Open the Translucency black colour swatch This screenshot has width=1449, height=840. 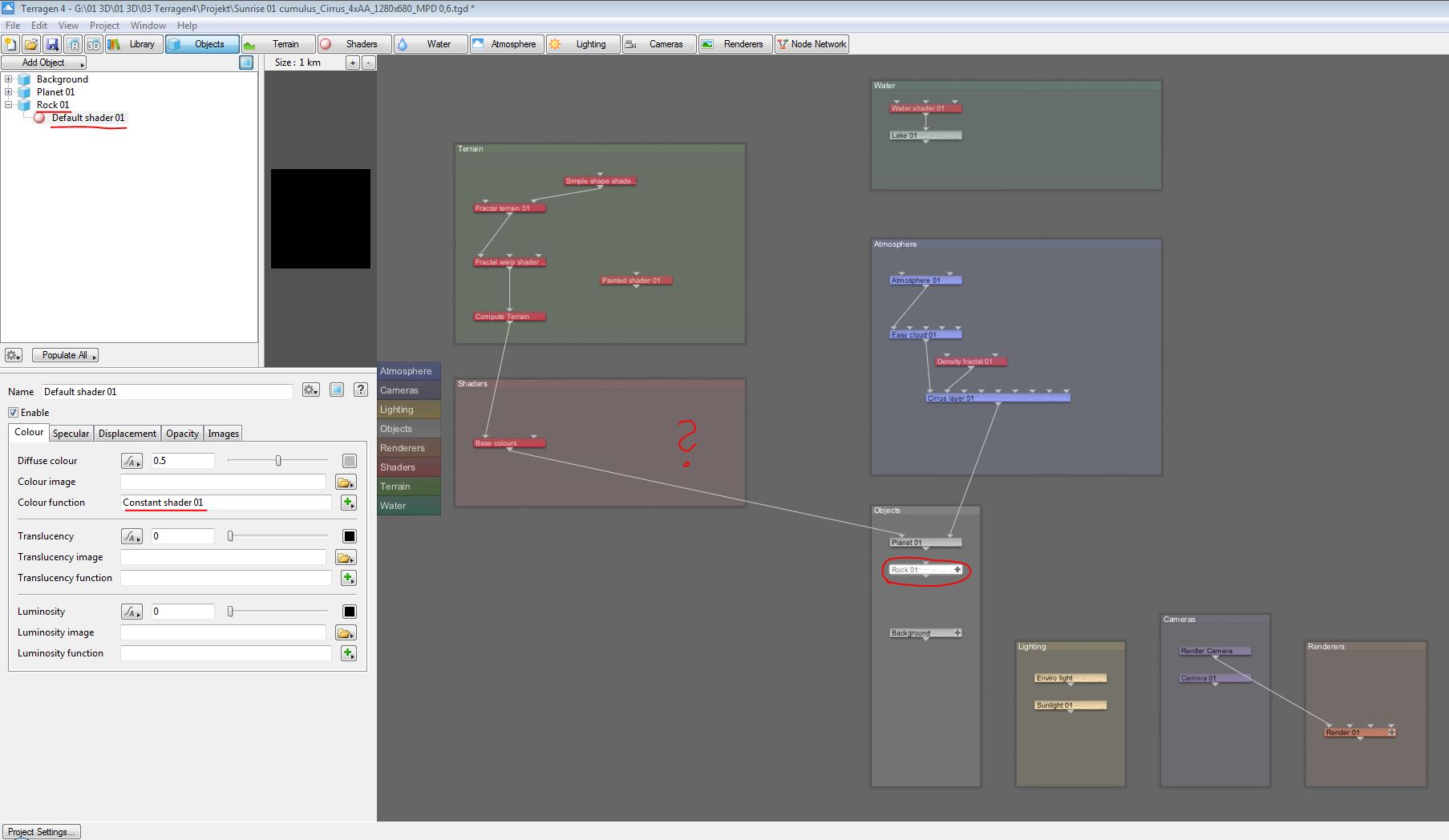(349, 536)
